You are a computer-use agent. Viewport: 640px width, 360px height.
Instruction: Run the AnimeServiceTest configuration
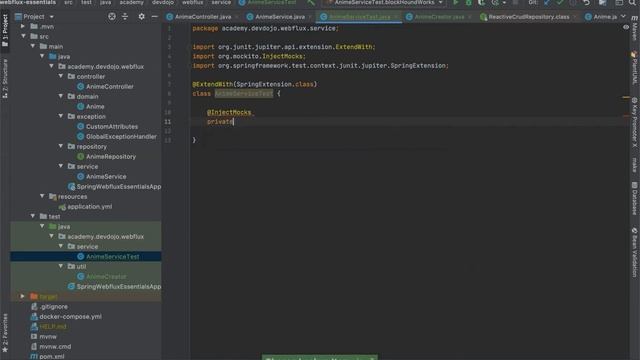click(456, 3)
